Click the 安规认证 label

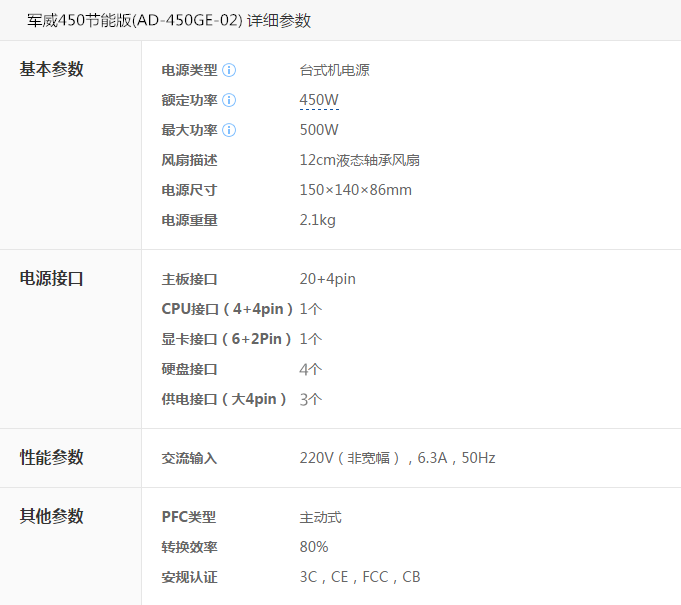click(189, 577)
